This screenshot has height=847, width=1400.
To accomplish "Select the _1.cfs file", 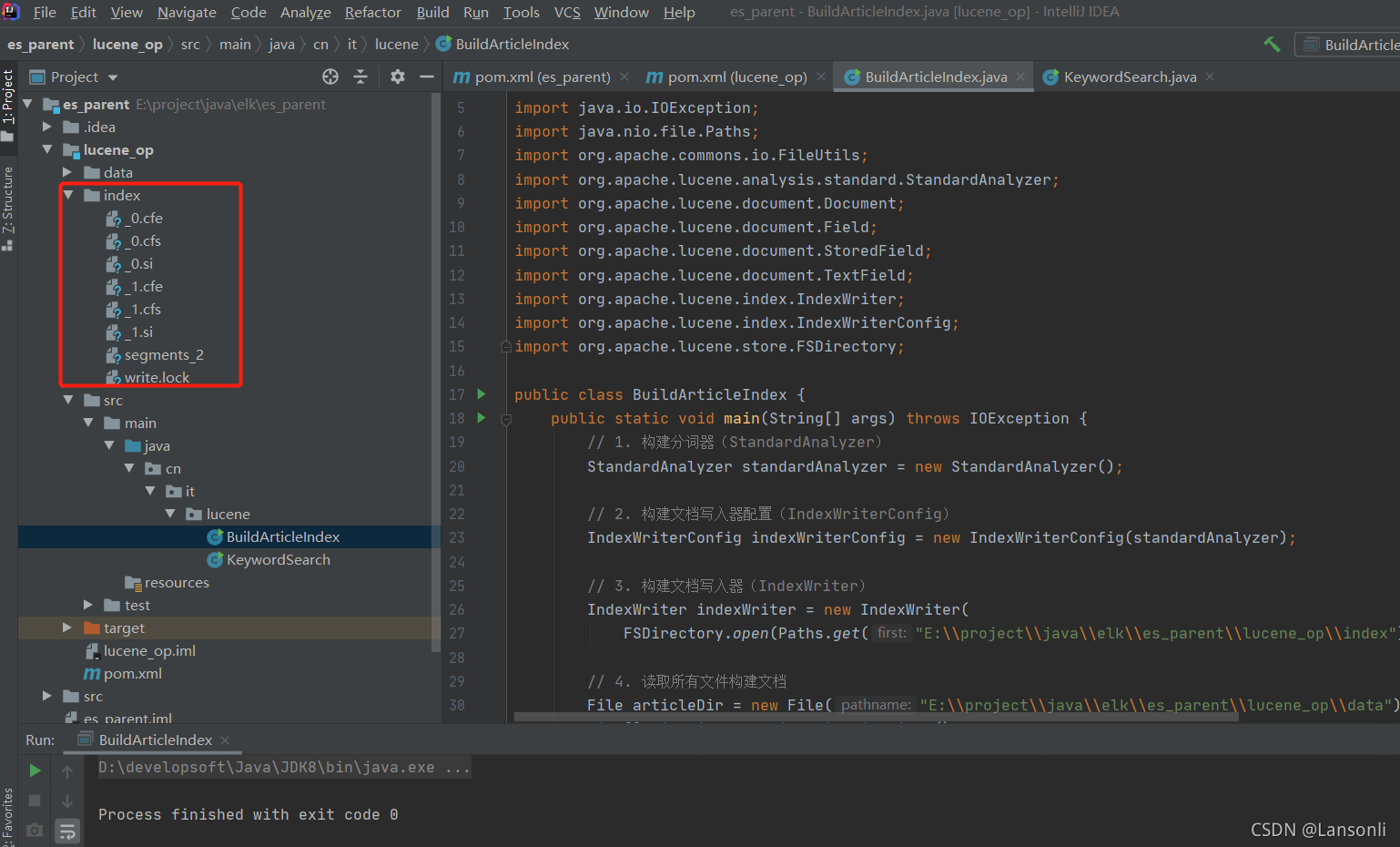I will (x=134, y=309).
